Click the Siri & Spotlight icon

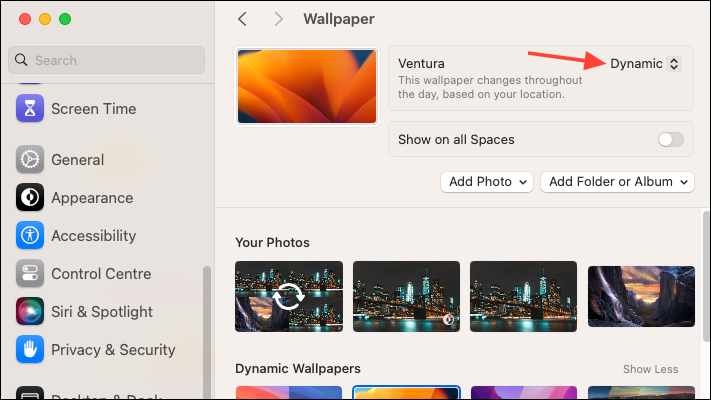coord(30,312)
